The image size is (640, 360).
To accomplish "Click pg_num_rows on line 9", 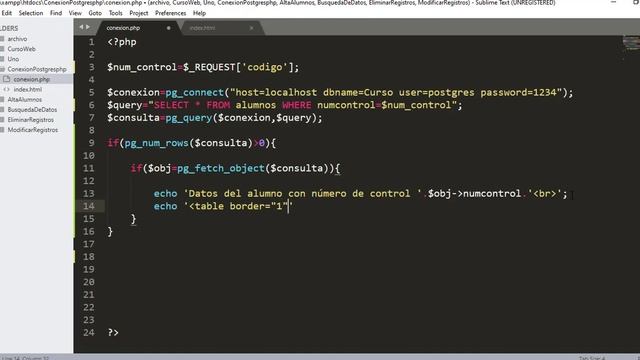I will (x=156, y=143).
